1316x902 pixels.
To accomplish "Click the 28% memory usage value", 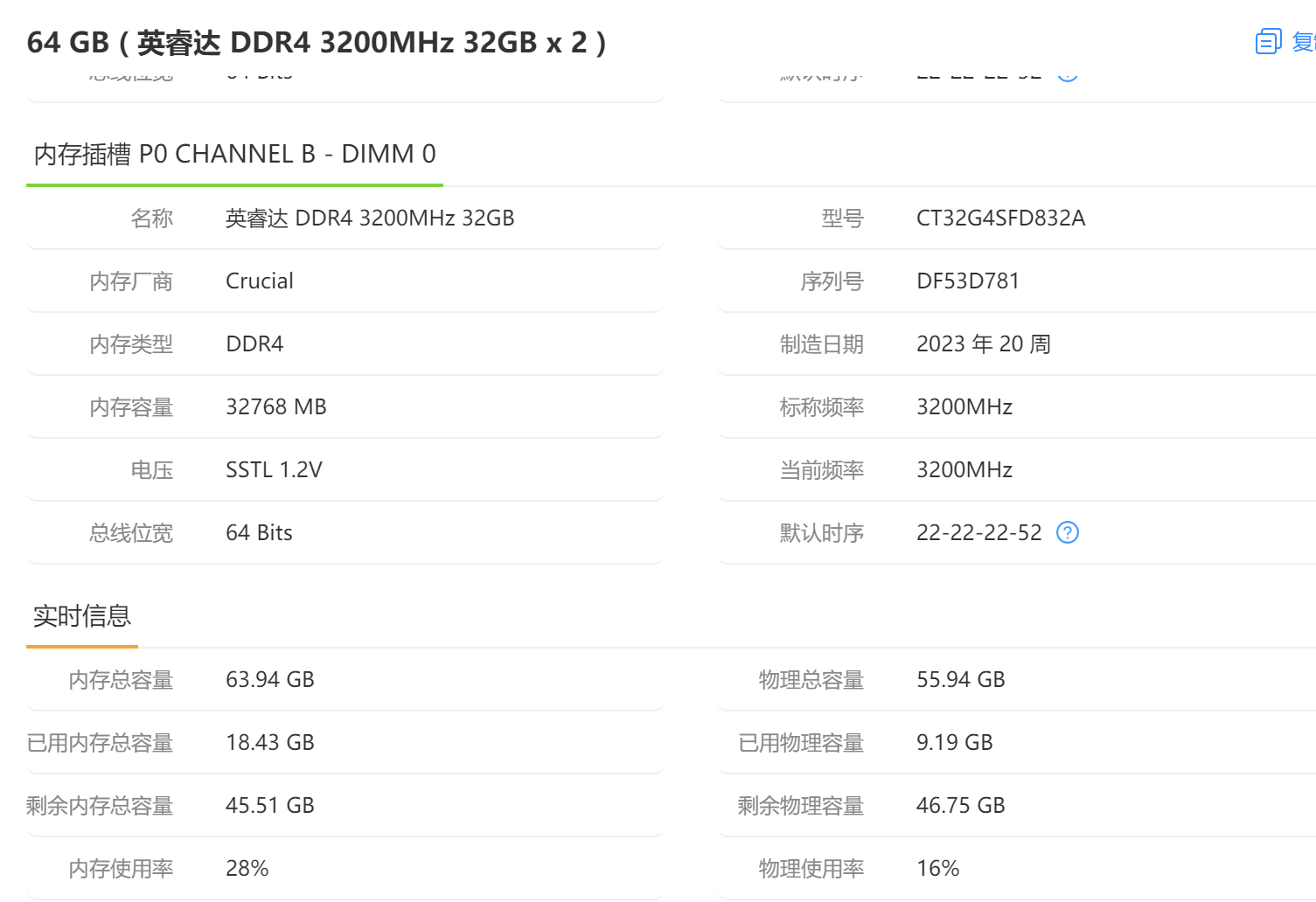I will (x=247, y=868).
